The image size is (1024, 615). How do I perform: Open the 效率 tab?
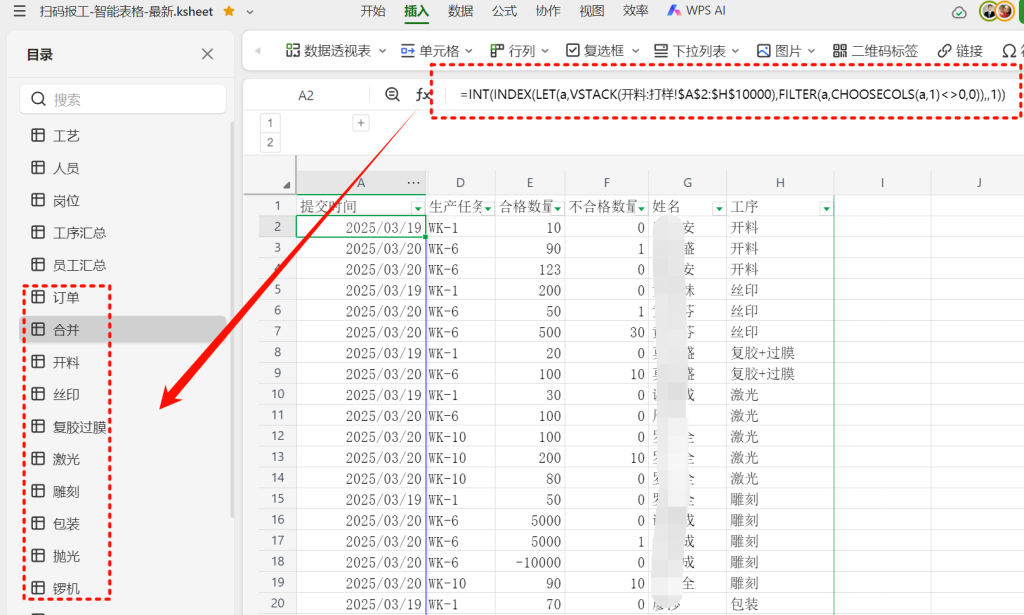tap(635, 11)
